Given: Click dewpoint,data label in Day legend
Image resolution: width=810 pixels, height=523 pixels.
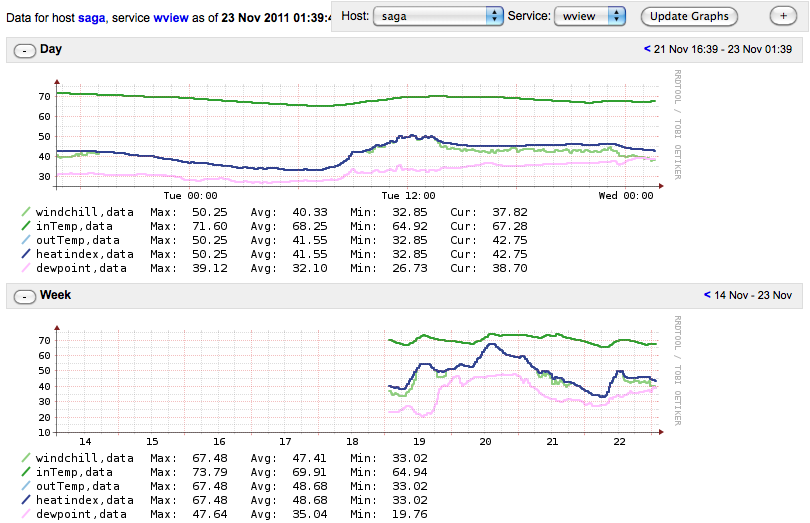Looking at the screenshot, I should pos(81,268).
